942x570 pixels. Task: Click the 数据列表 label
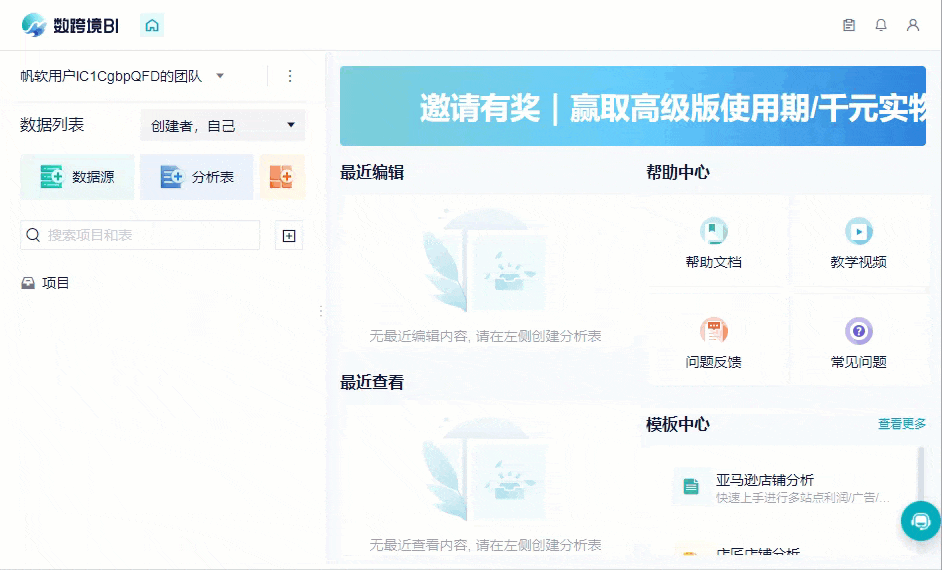(x=52, y=125)
